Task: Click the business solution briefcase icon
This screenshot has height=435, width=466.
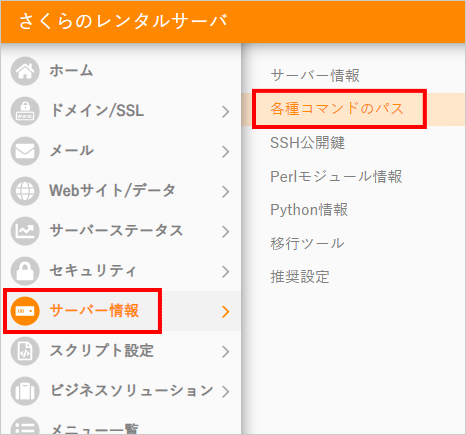Action: click(25, 391)
